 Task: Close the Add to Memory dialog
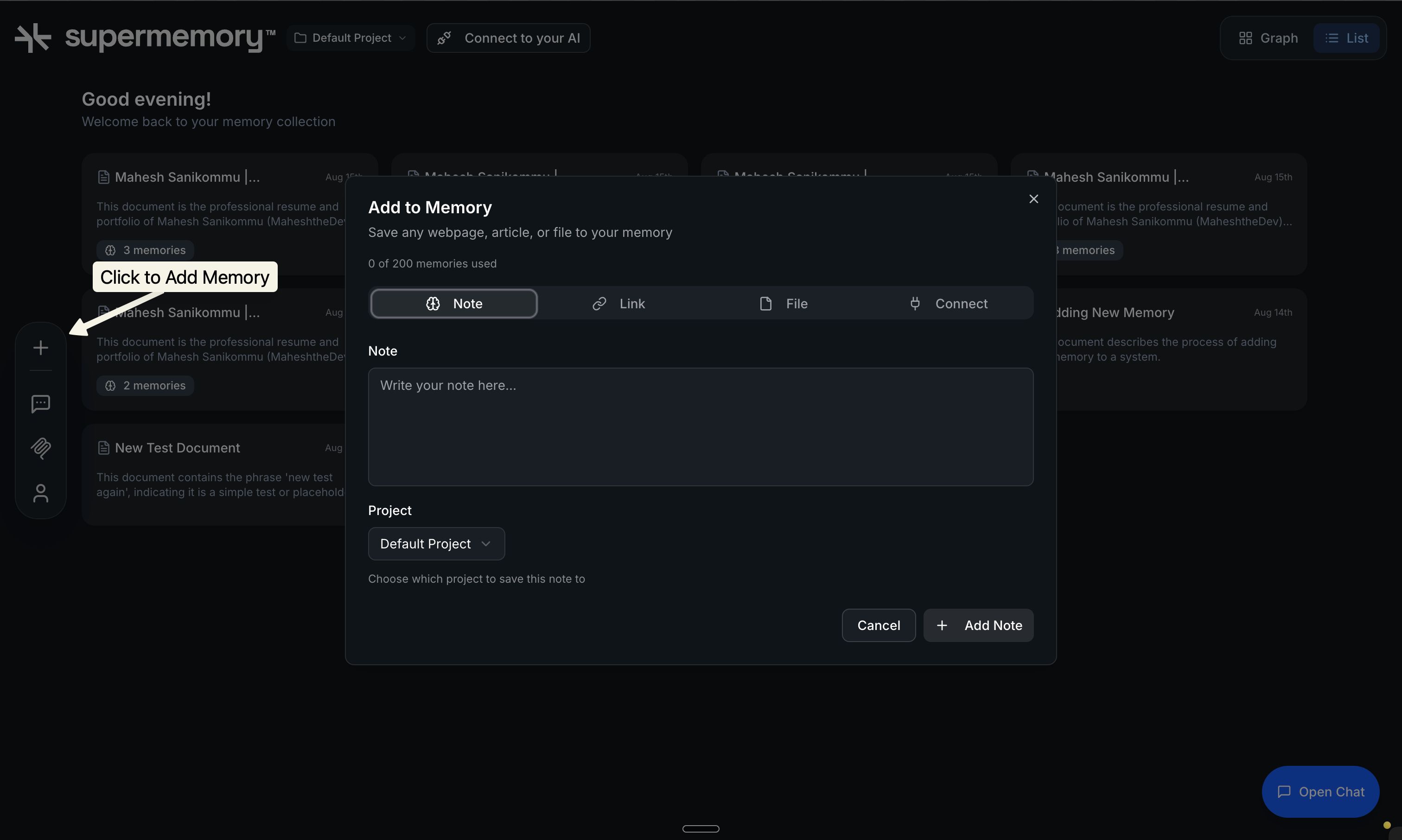(x=1033, y=199)
